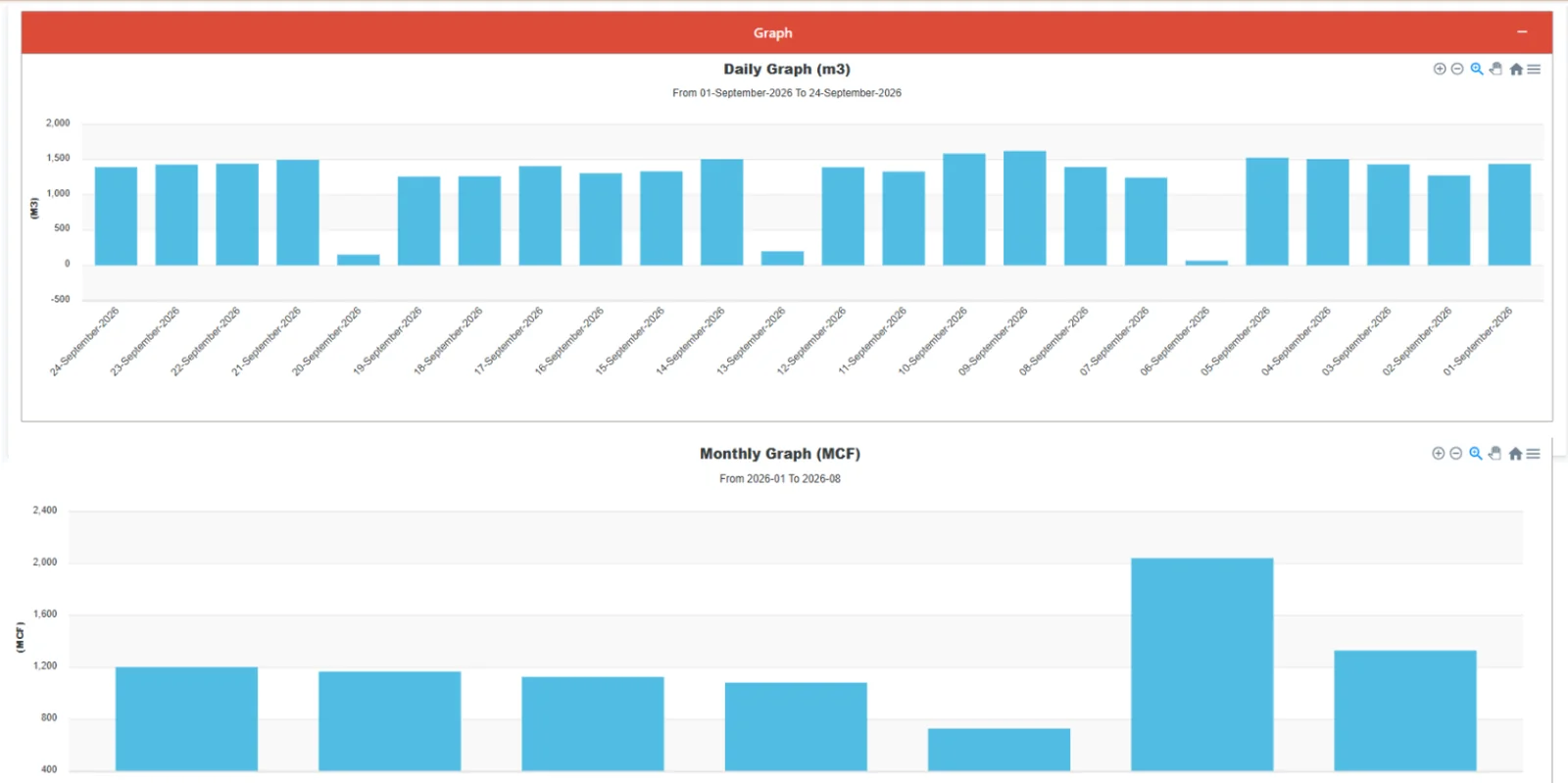Select the 09-September-2026 tallest daily bar
Image resolution: width=1568 pixels, height=783 pixels.
point(1025,208)
